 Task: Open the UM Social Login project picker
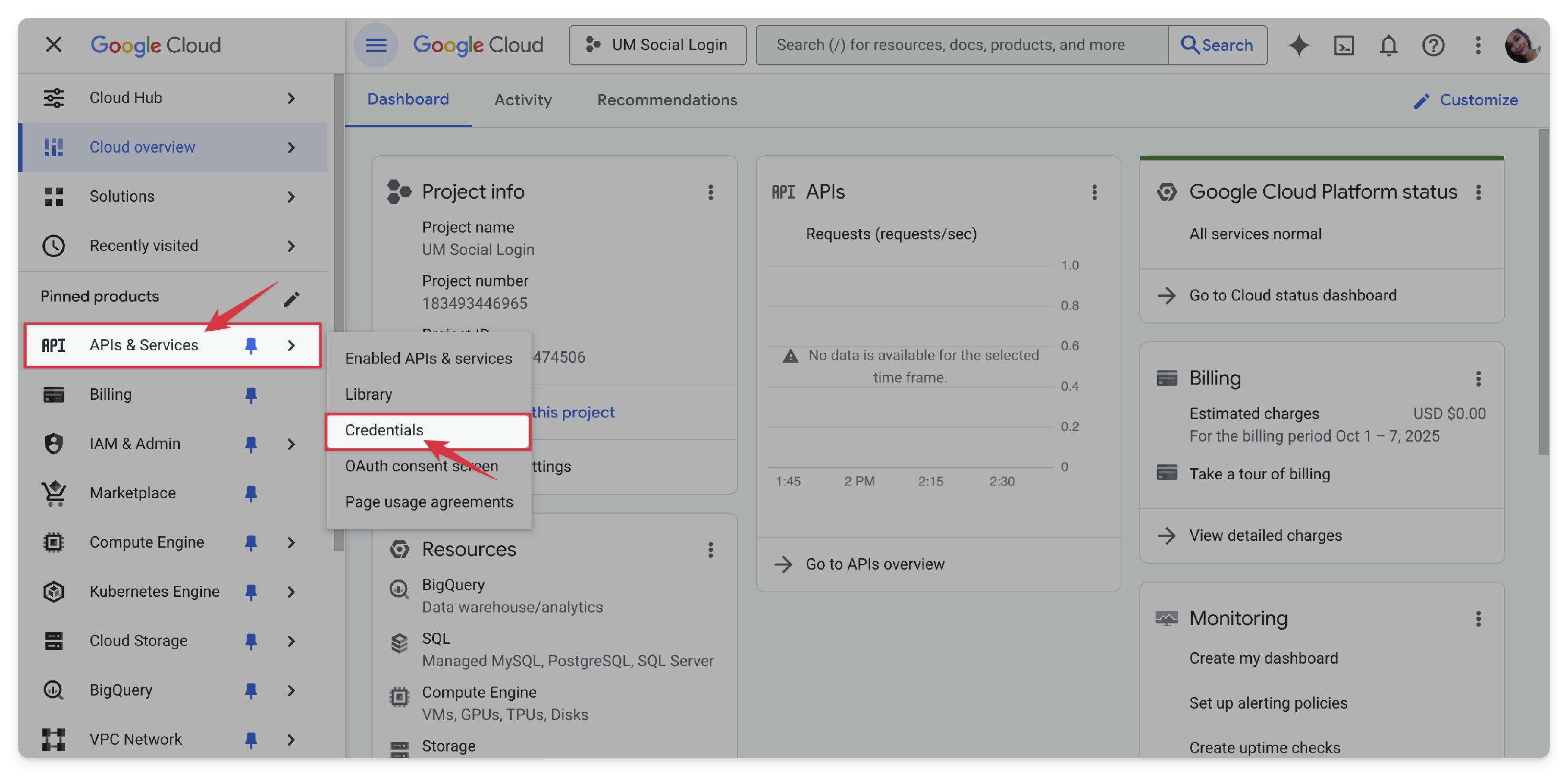tap(657, 45)
